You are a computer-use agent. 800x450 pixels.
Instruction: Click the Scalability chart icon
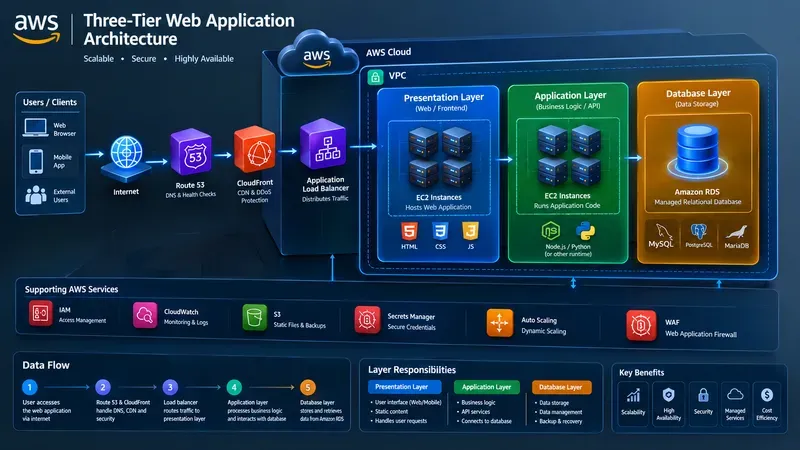pyautogui.click(x=633, y=395)
